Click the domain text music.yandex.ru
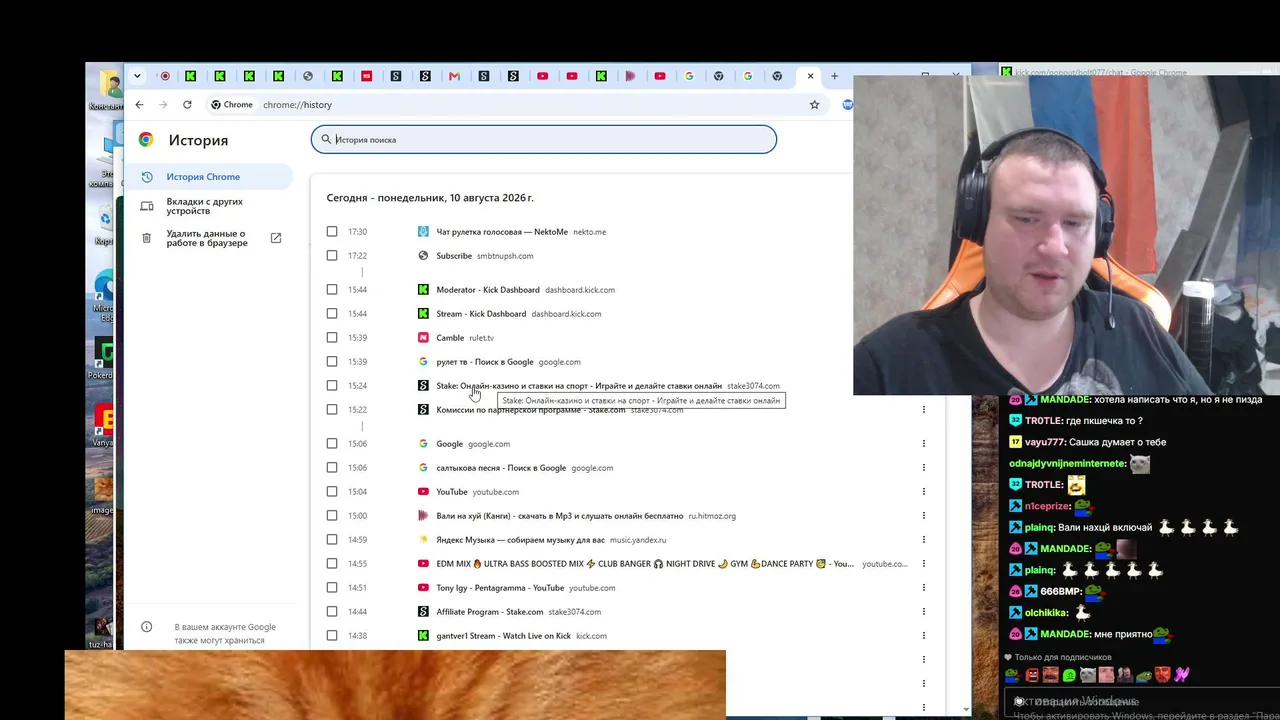The width and height of the screenshot is (1280, 720). point(636,540)
